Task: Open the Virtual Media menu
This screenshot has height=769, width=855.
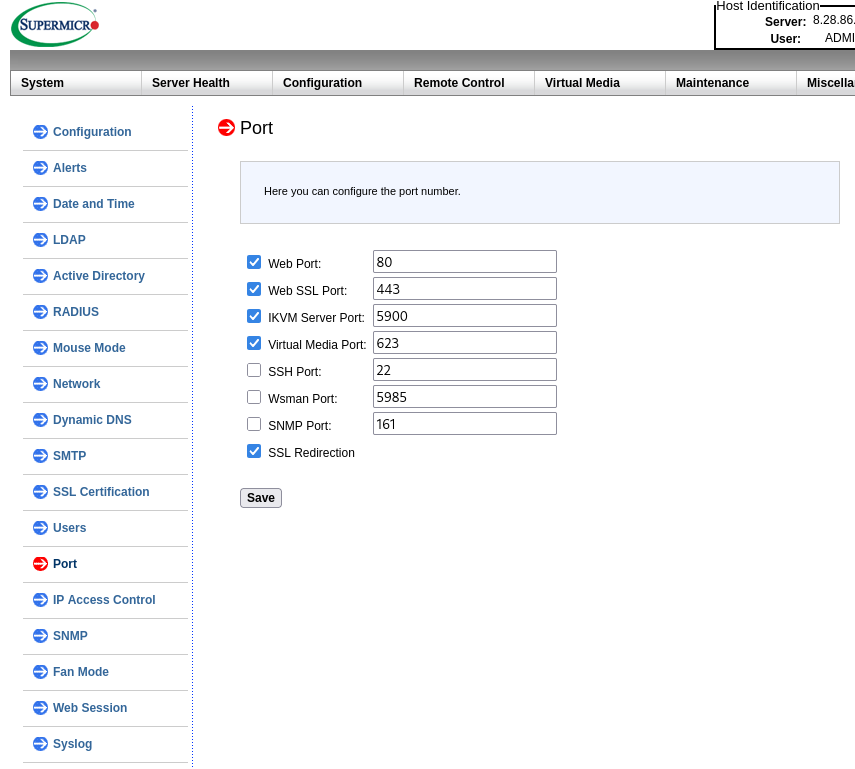Action: tap(582, 83)
